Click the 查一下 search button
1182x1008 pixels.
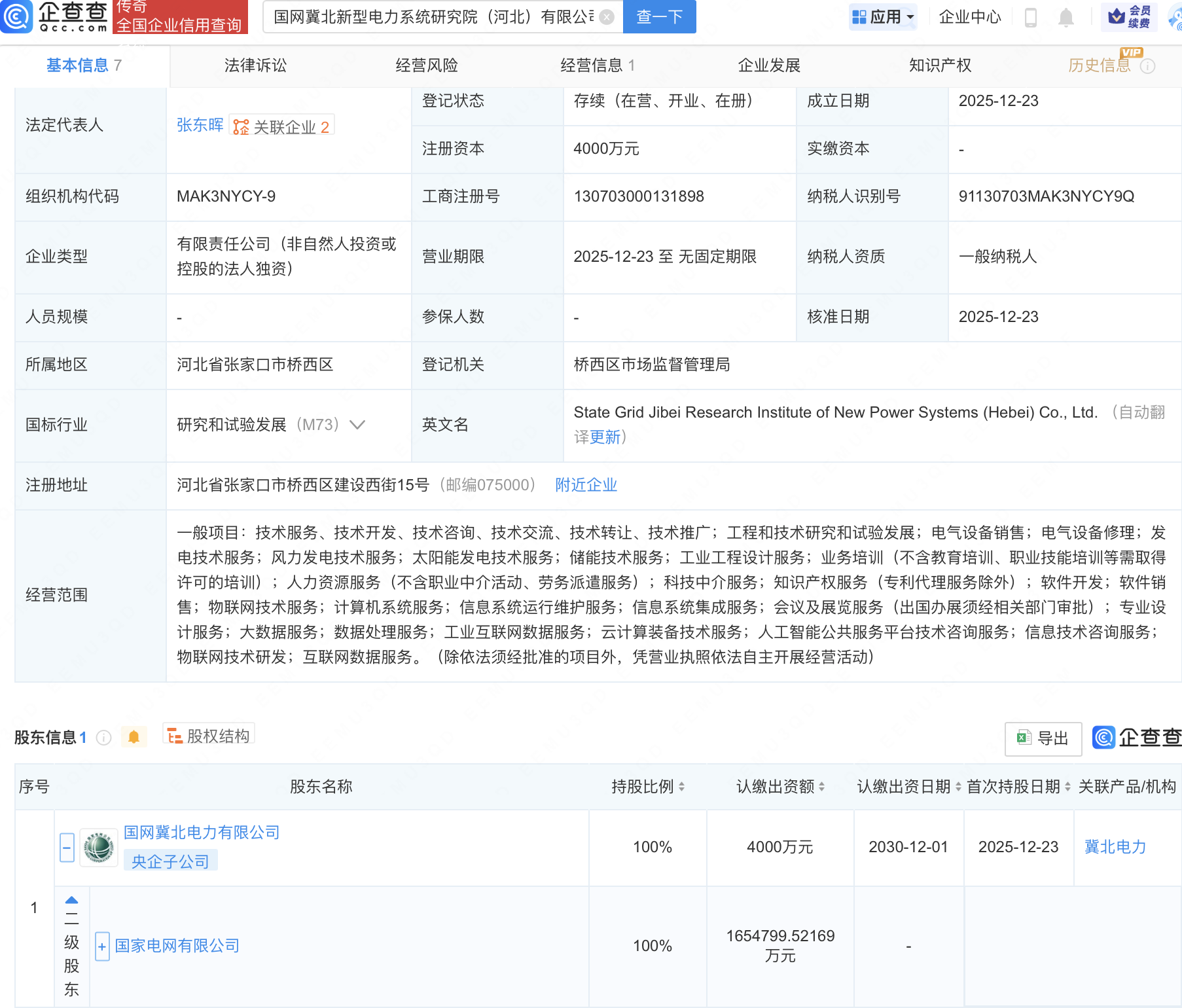pyautogui.click(x=659, y=17)
